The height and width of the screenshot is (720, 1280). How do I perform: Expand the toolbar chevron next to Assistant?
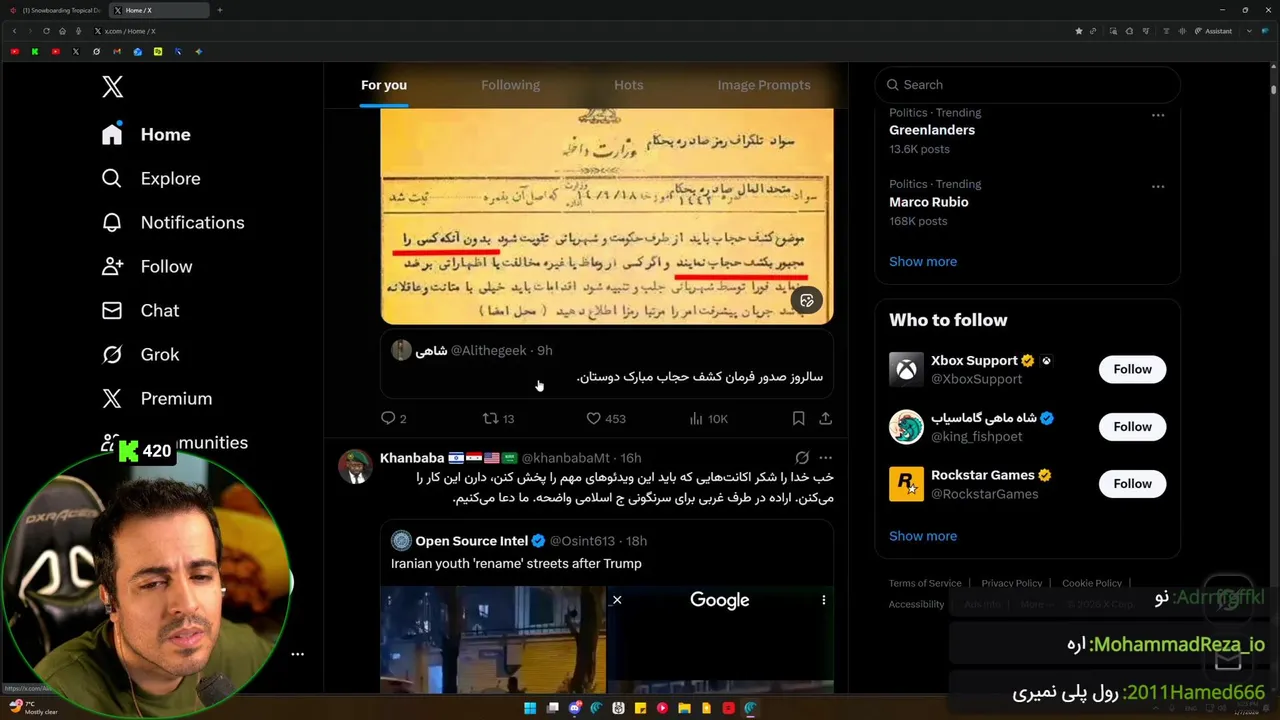(1250, 31)
